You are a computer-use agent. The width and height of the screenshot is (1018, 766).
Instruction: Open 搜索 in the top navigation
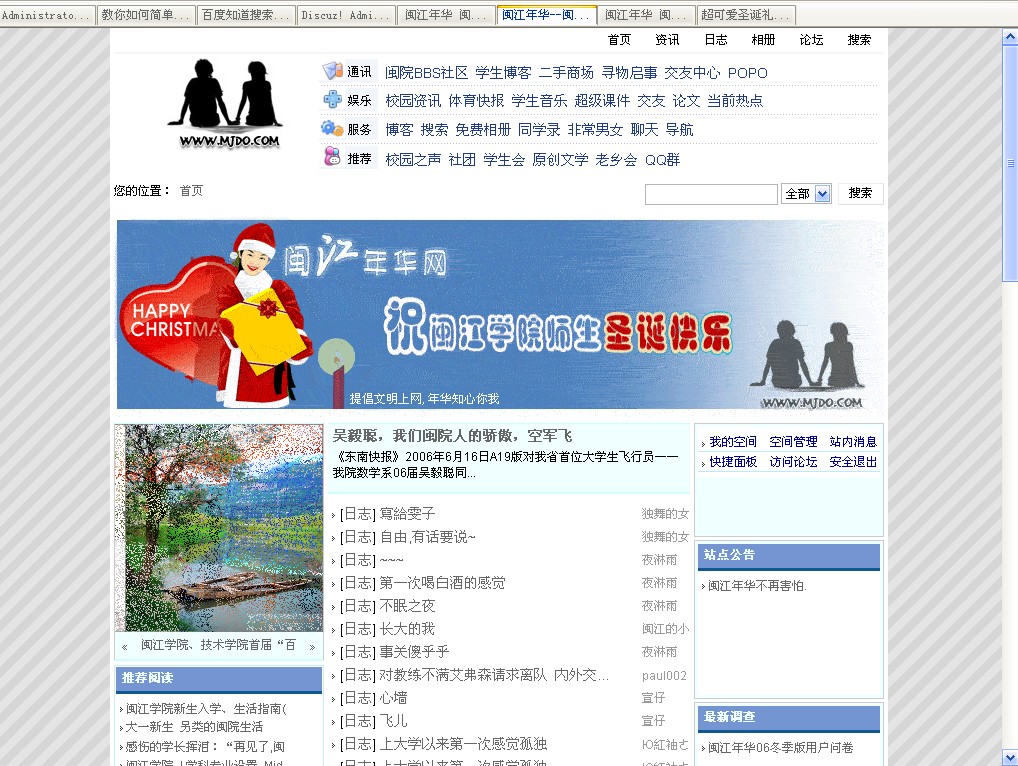tap(860, 40)
